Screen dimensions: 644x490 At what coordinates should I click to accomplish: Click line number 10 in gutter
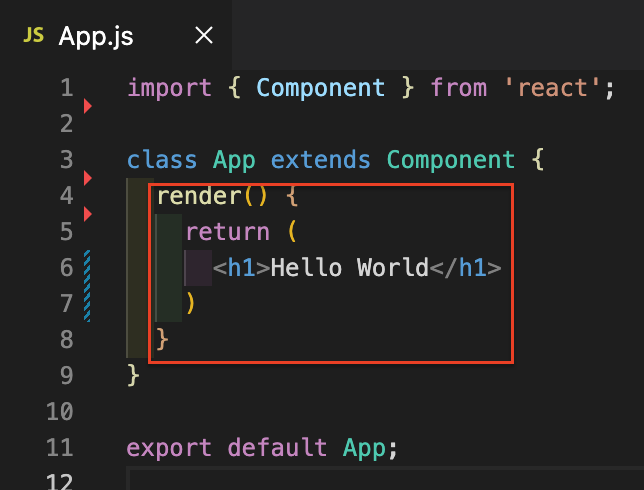(60, 411)
